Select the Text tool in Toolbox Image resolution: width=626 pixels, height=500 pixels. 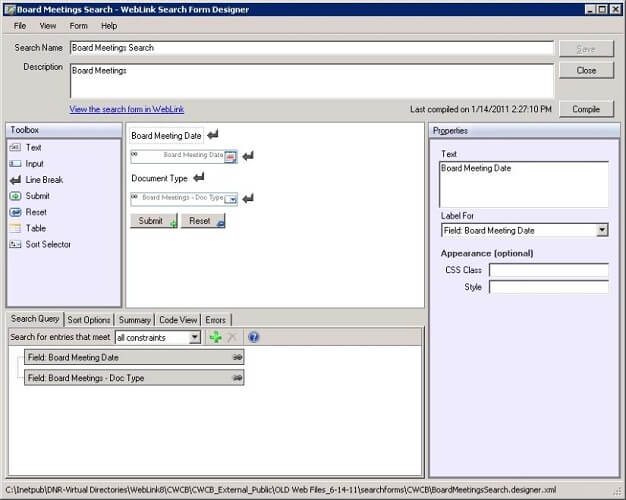26,147
